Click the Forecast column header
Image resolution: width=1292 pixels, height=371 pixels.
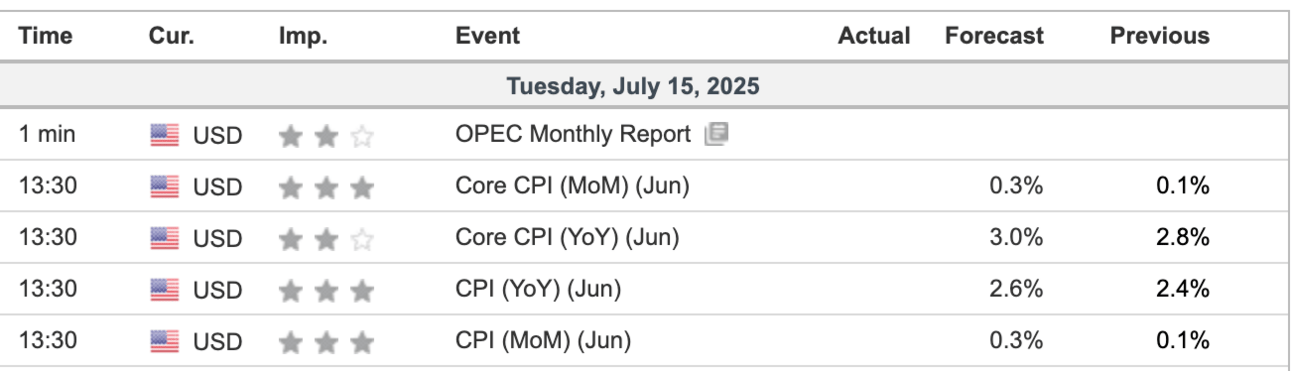point(994,36)
